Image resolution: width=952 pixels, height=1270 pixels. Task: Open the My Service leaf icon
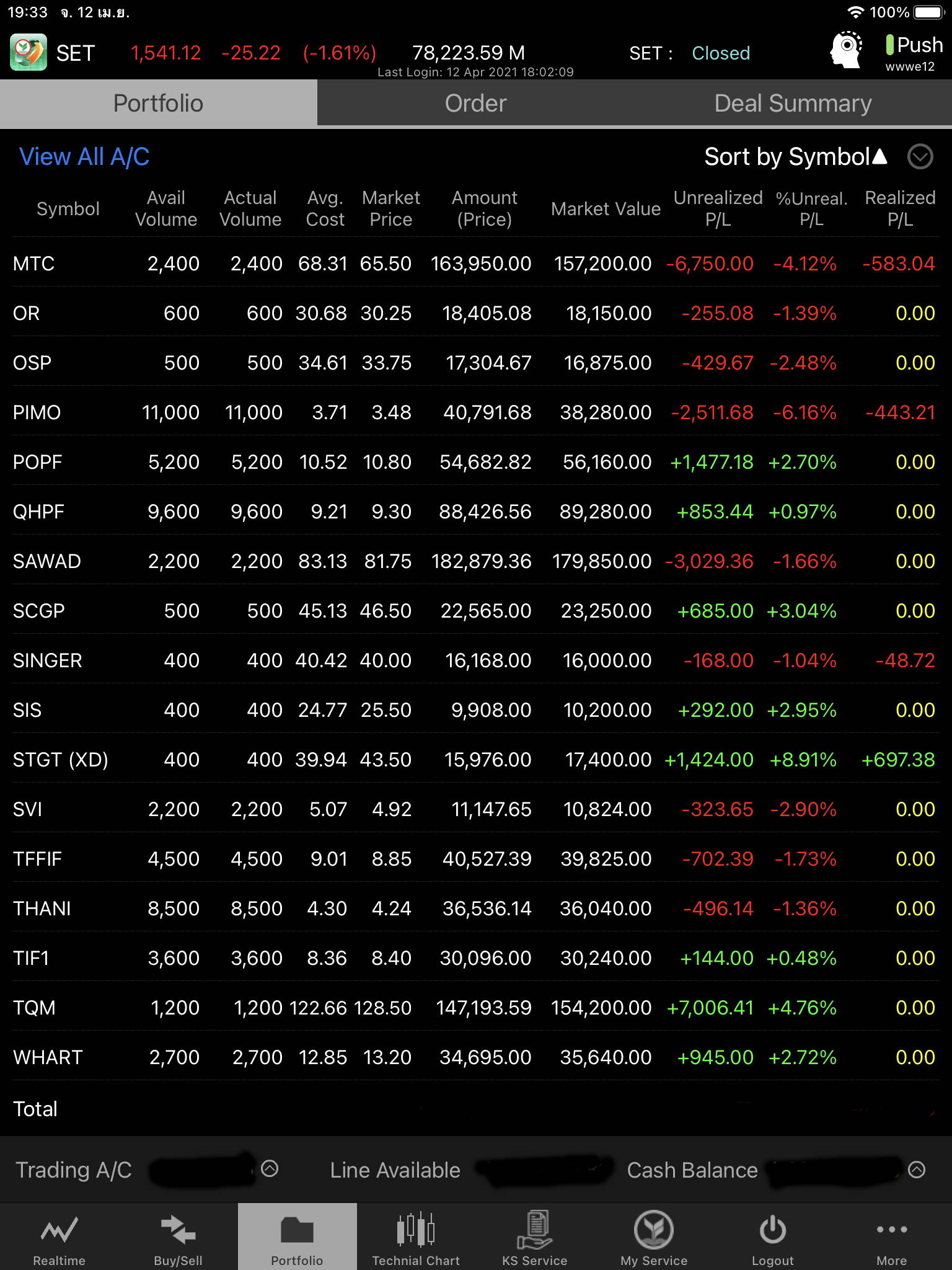[x=654, y=1229]
